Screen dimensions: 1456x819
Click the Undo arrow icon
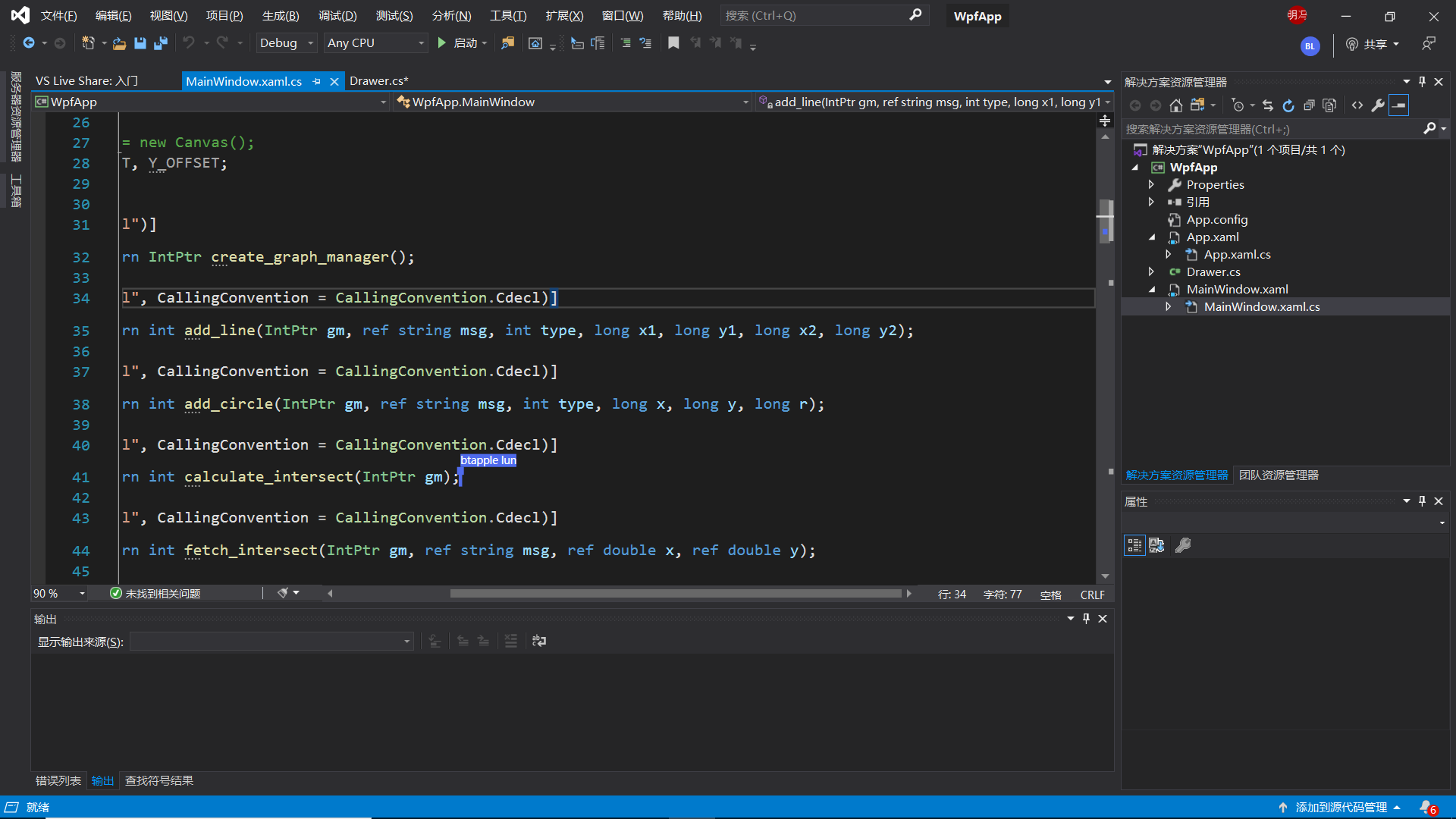189,43
